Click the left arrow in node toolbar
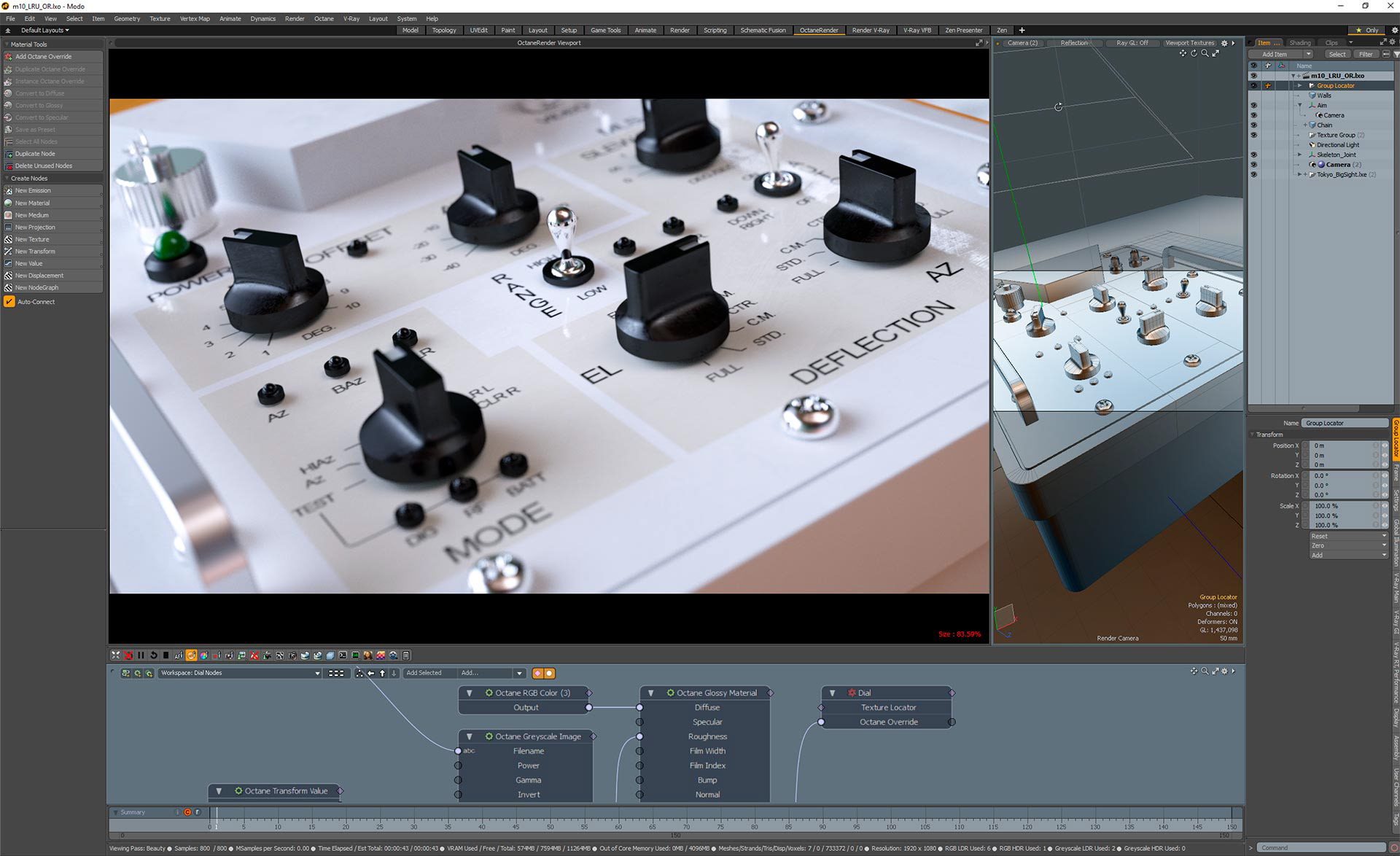Viewport: 1400px width, 856px height. pyautogui.click(x=370, y=673)
